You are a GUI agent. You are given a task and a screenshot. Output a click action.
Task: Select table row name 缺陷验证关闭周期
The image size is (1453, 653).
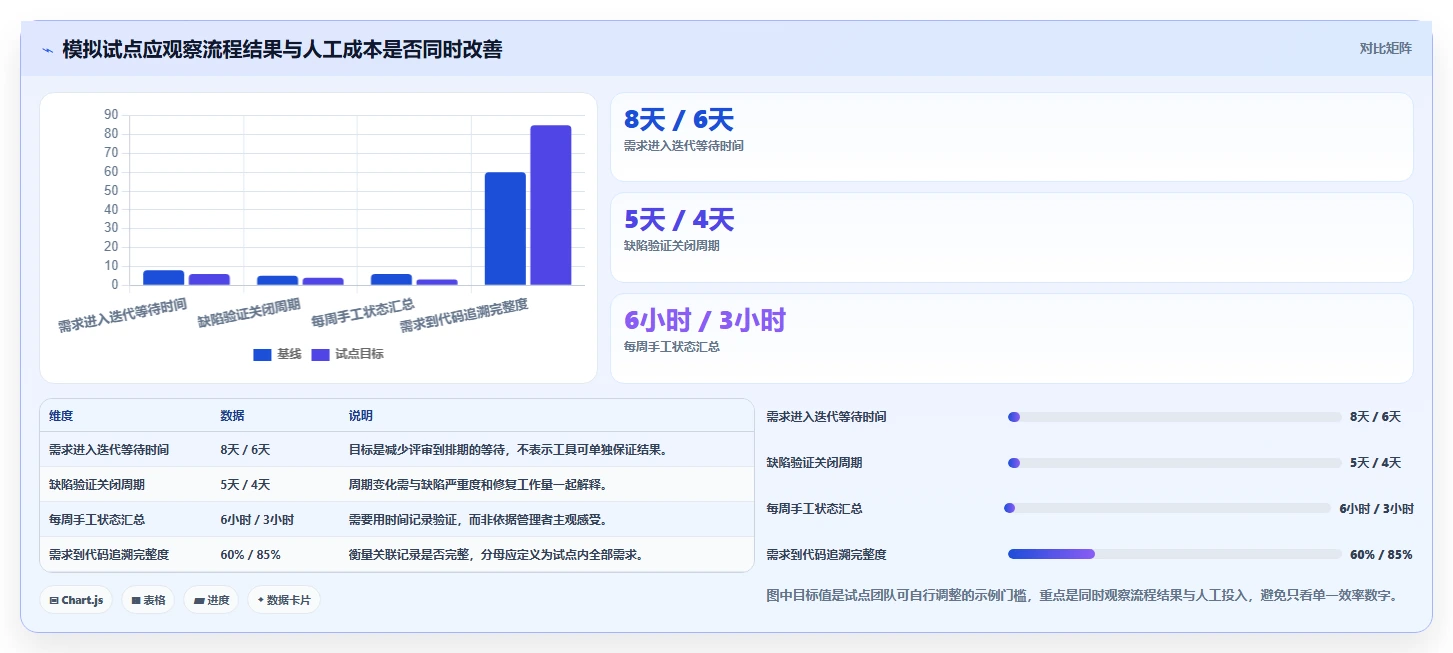pos(97,485)
